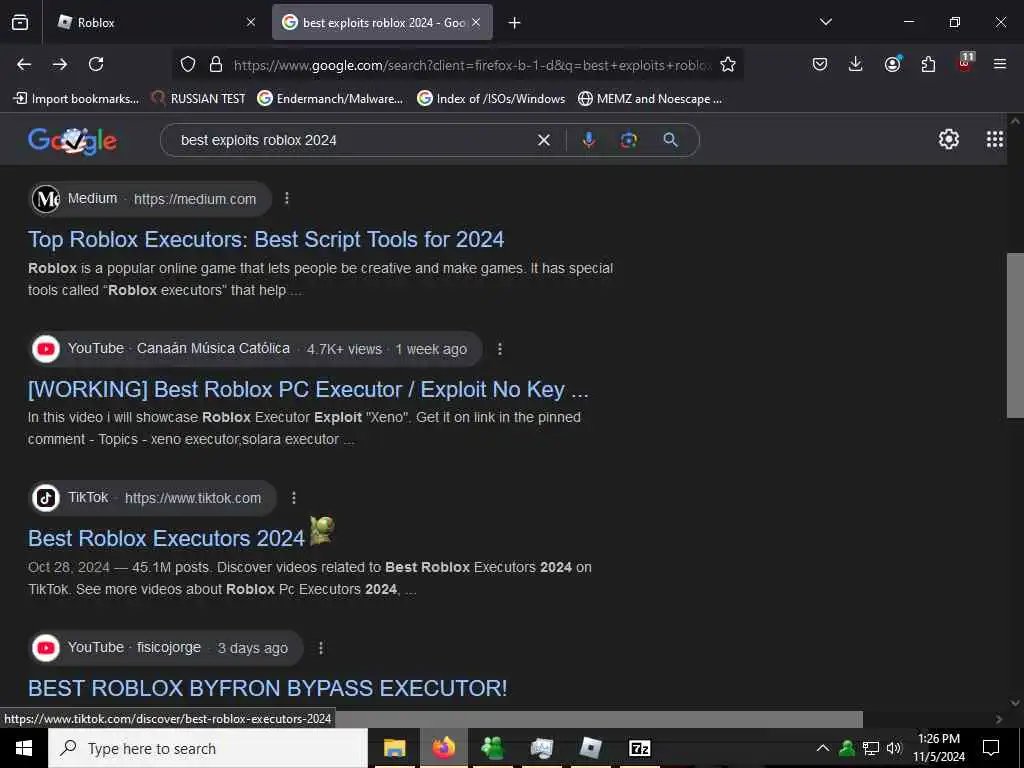Open Top Roblox Executors Medium article

click(x=266, y=239)
